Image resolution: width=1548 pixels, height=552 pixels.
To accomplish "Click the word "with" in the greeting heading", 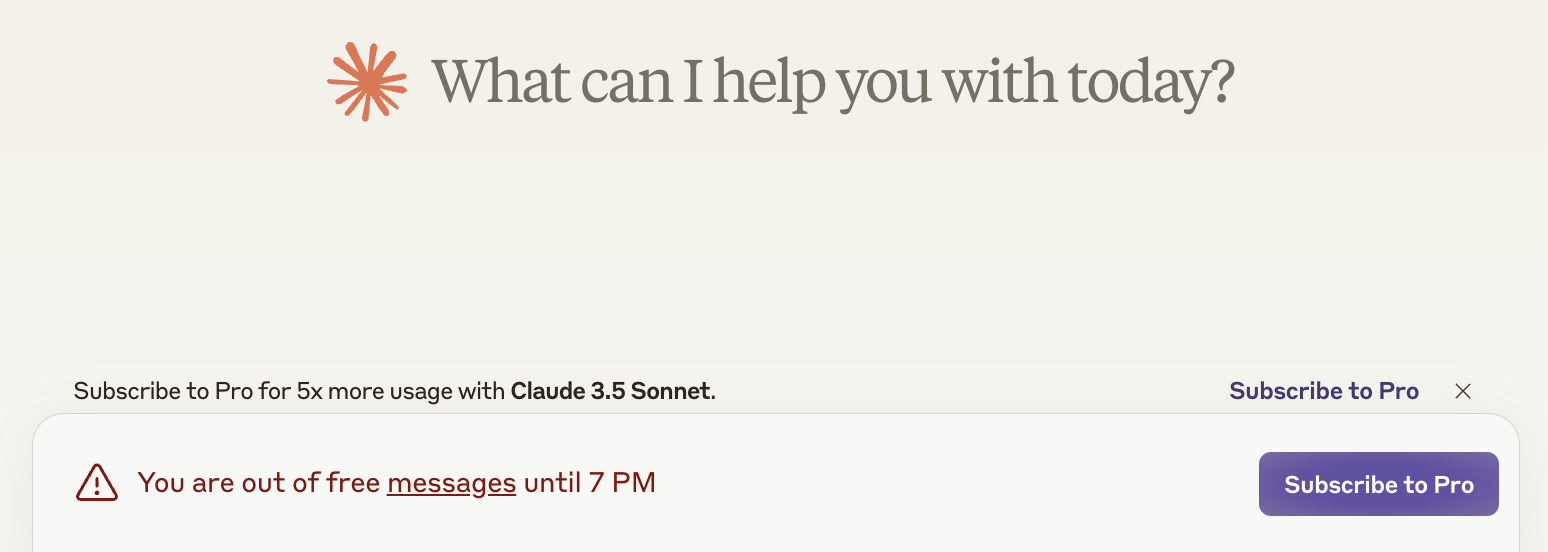I will pos(999,82).
